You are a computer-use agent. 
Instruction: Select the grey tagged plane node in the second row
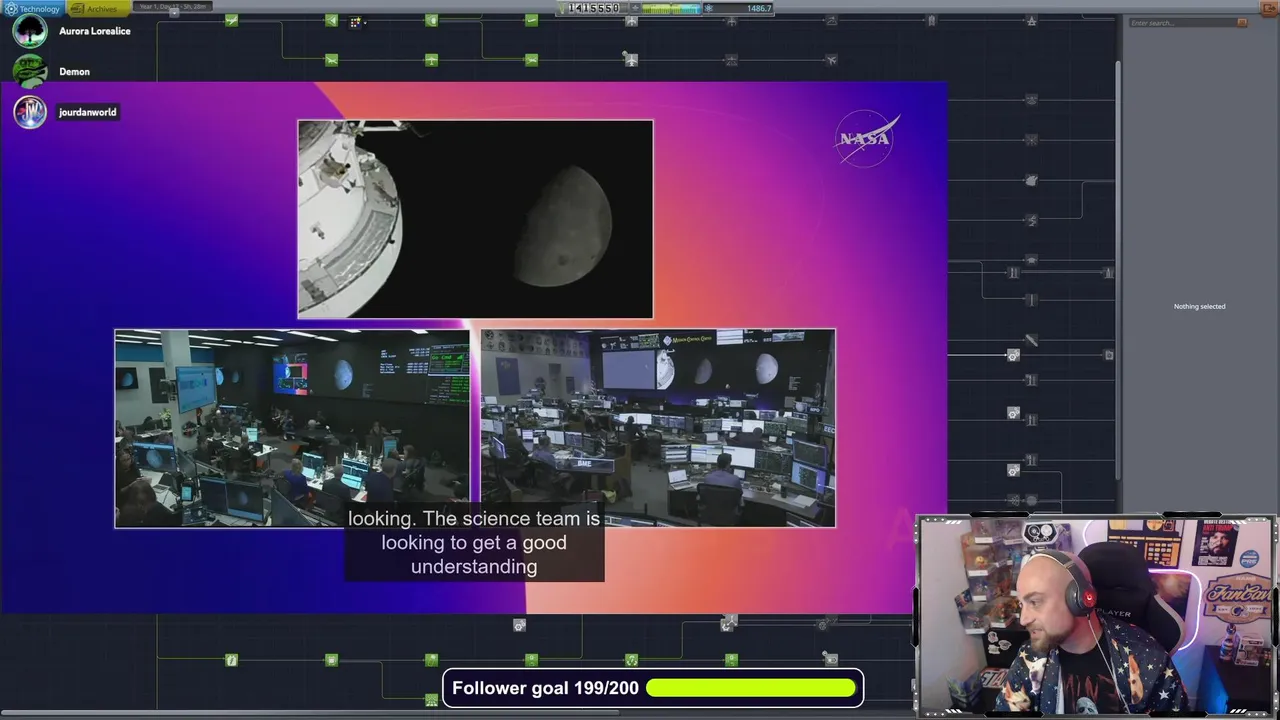[x=630, y=59]
